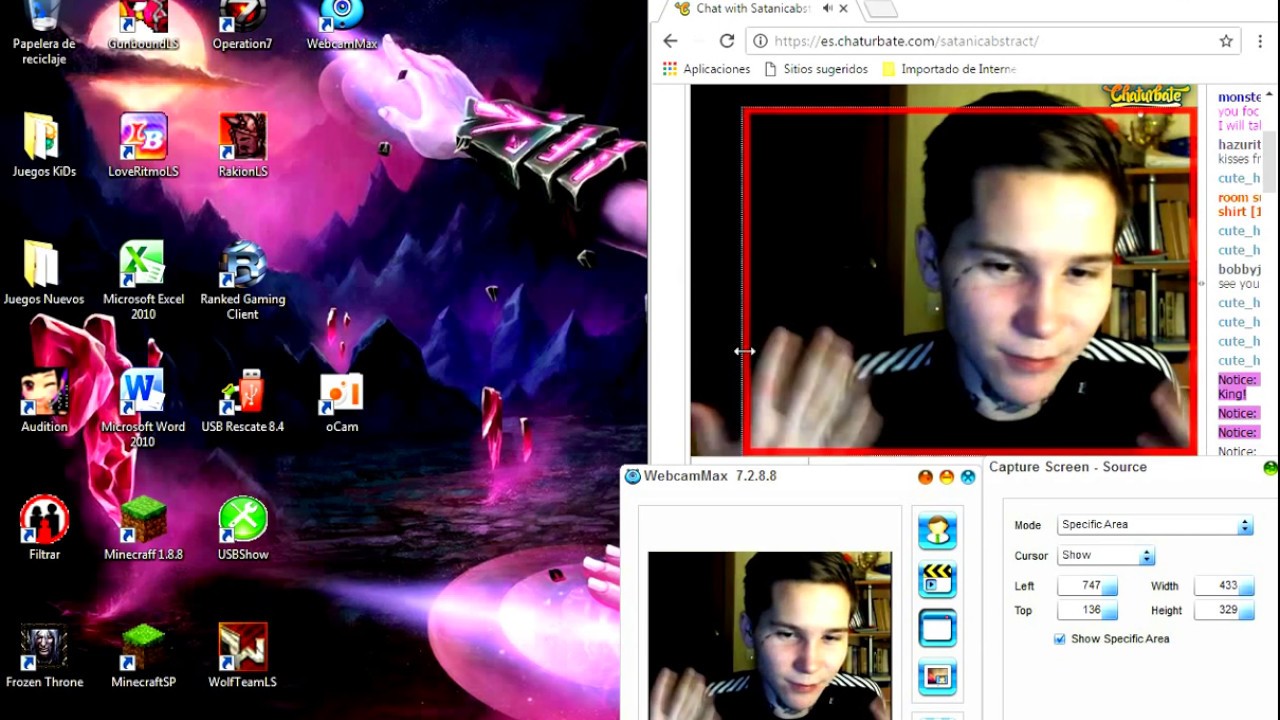This screenshot has width=1280, height=720.
Task: Bookmark this page with the star icon
Action: point(1226,41)
